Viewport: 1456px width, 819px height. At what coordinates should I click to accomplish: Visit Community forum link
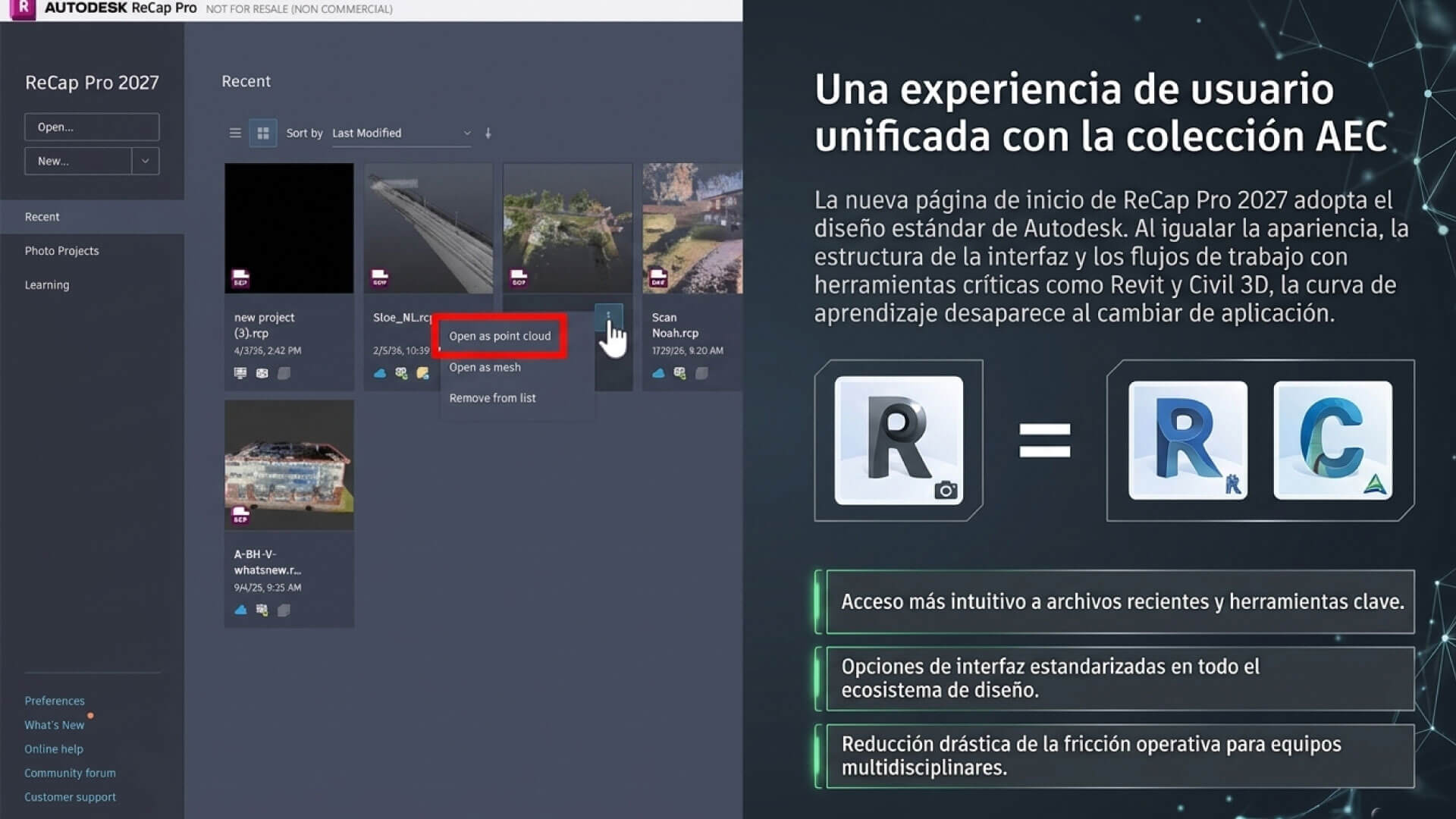pyautogui.click(x=70, y=773)
